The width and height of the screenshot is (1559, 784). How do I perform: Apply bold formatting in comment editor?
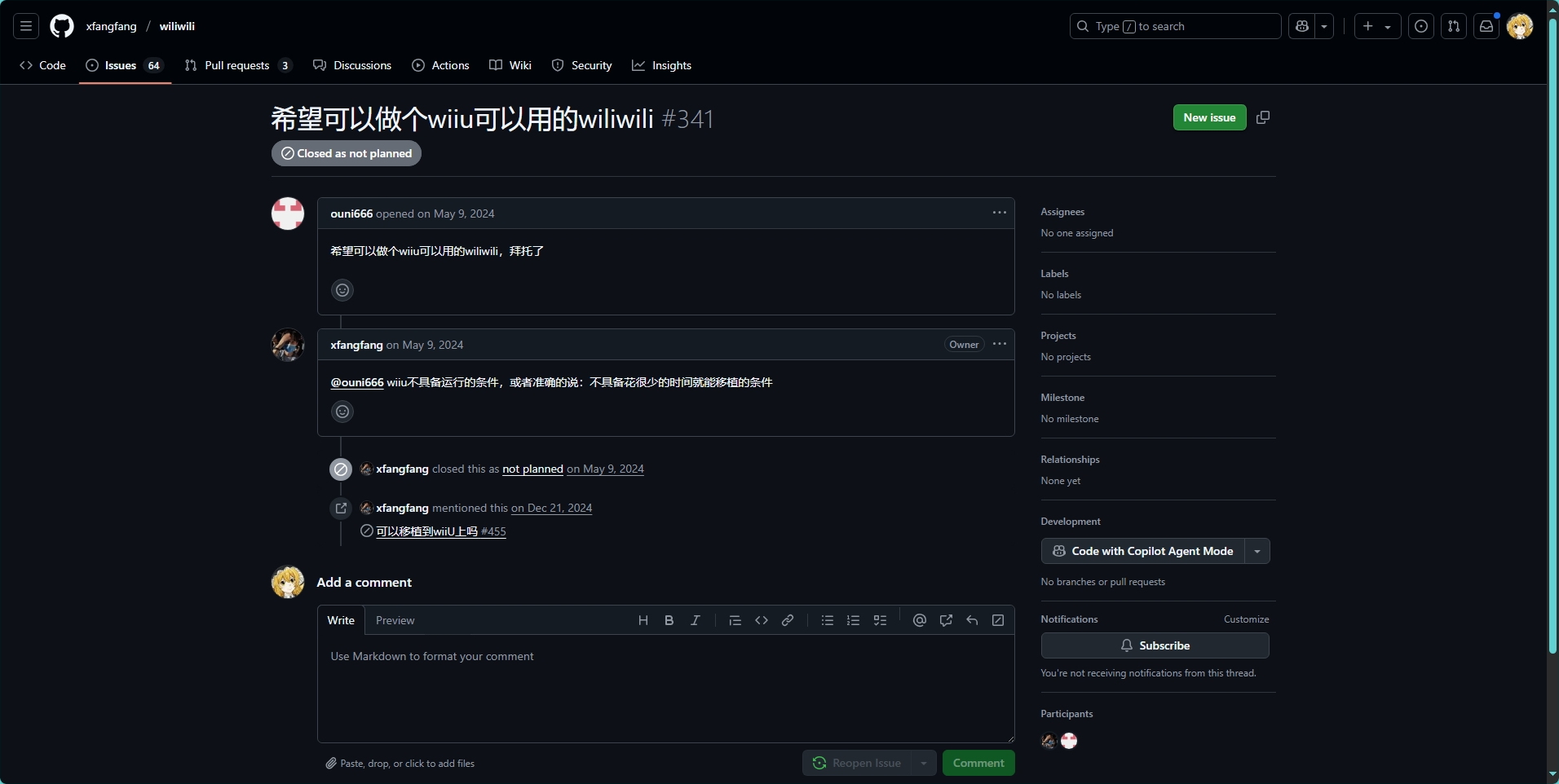point(669,620)
